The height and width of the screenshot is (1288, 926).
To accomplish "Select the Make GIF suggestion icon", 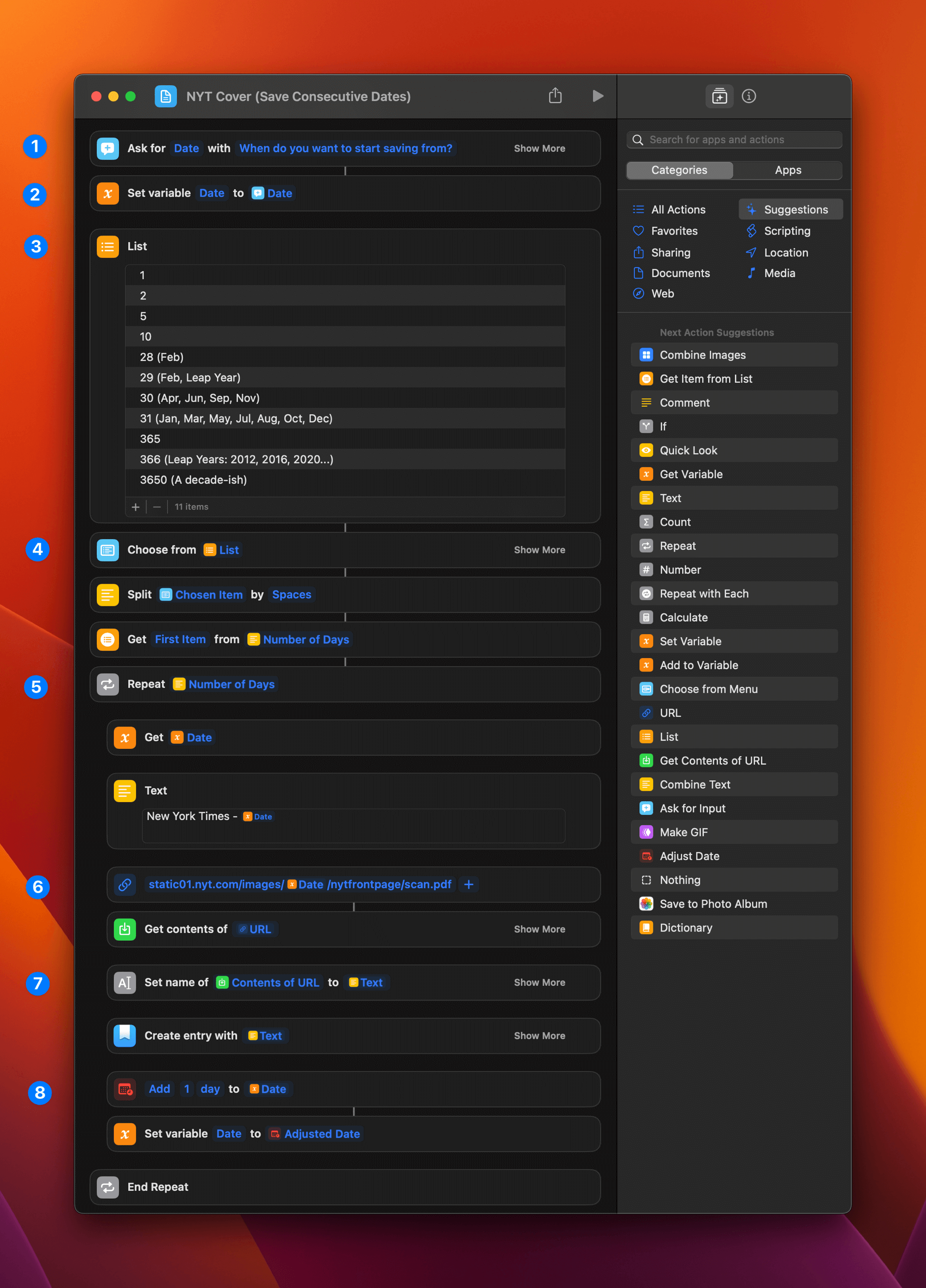I will (x=646, y=832).
